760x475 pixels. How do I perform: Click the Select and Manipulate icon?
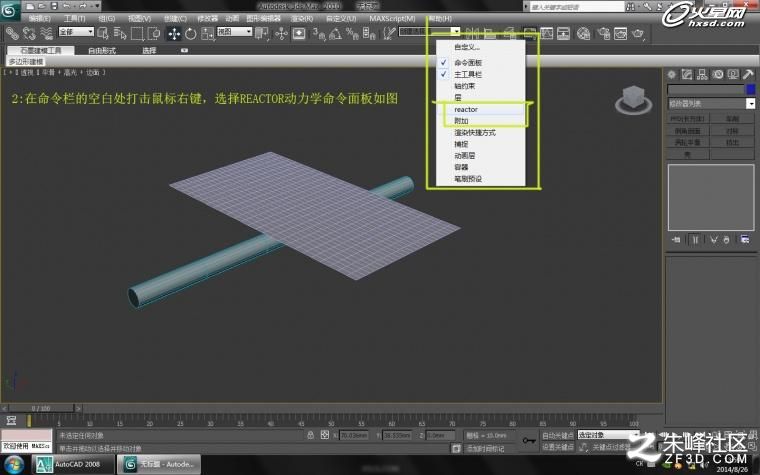[x=281, y=33]
